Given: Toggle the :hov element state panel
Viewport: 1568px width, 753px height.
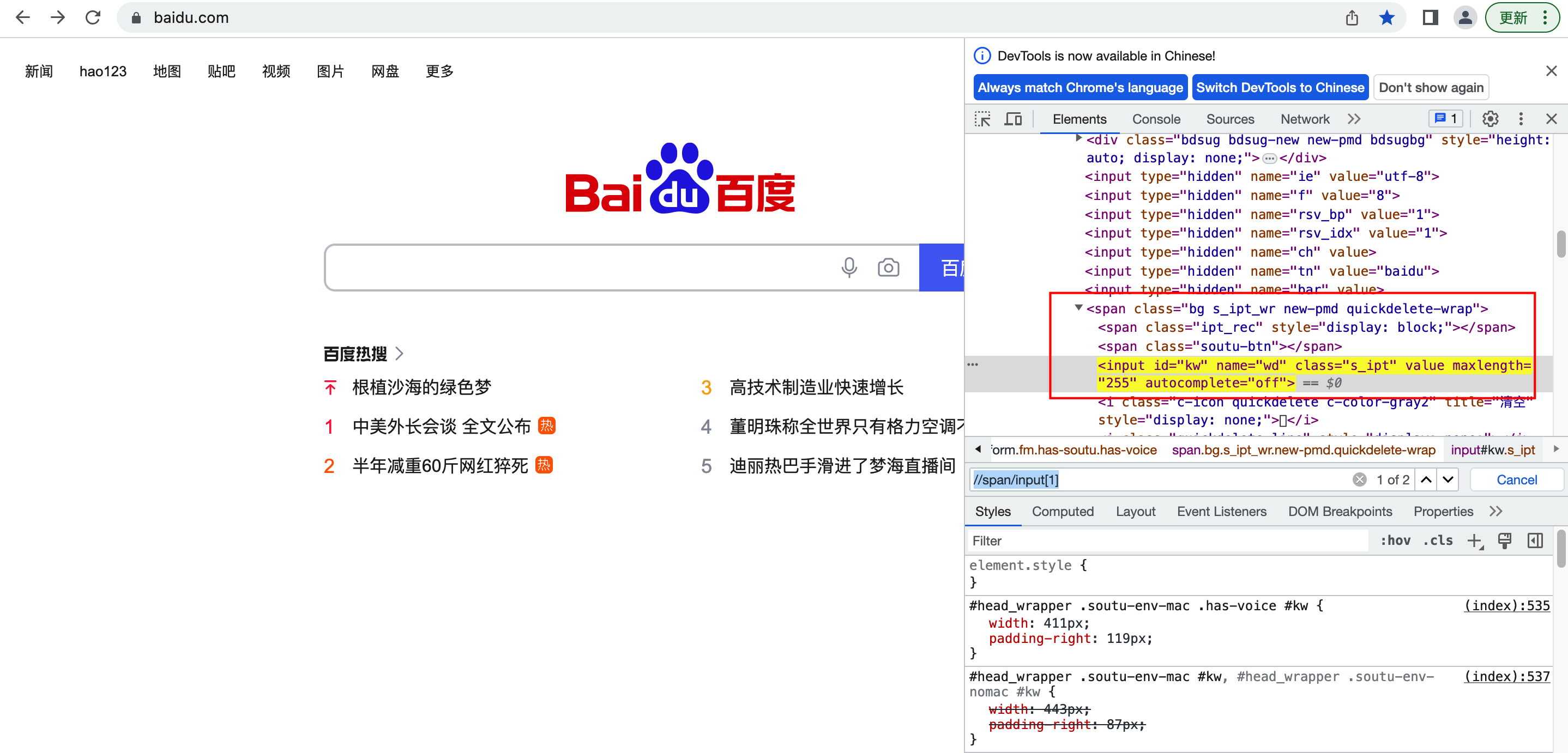Looking at the screenshot, I should (1395, 540).
